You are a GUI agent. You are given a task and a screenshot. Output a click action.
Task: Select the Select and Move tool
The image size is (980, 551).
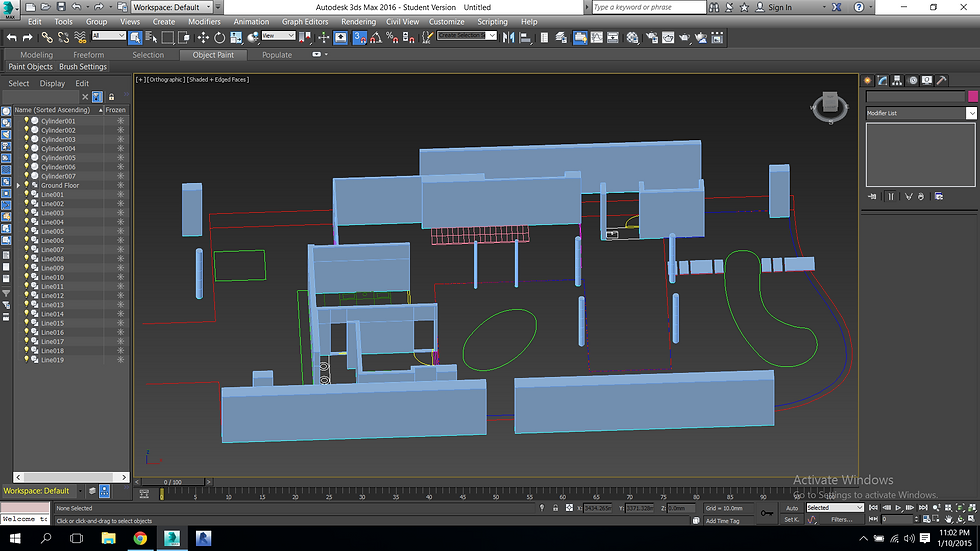pos(203,37)
